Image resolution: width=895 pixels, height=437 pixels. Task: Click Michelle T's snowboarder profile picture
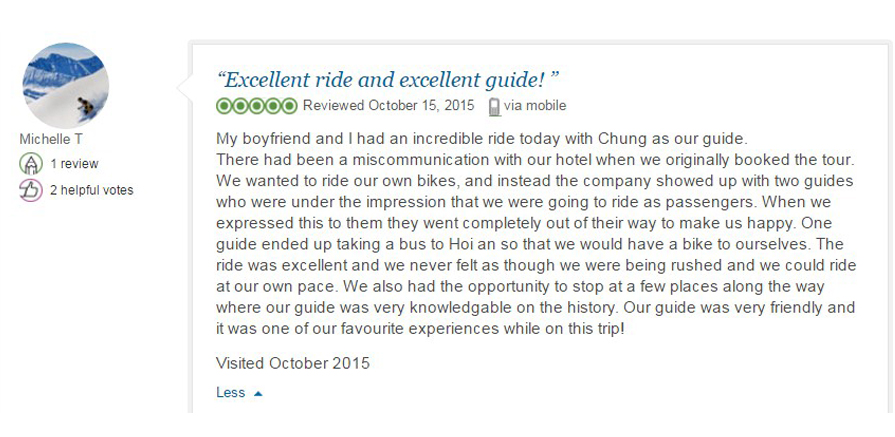click(x=65, y=85)
